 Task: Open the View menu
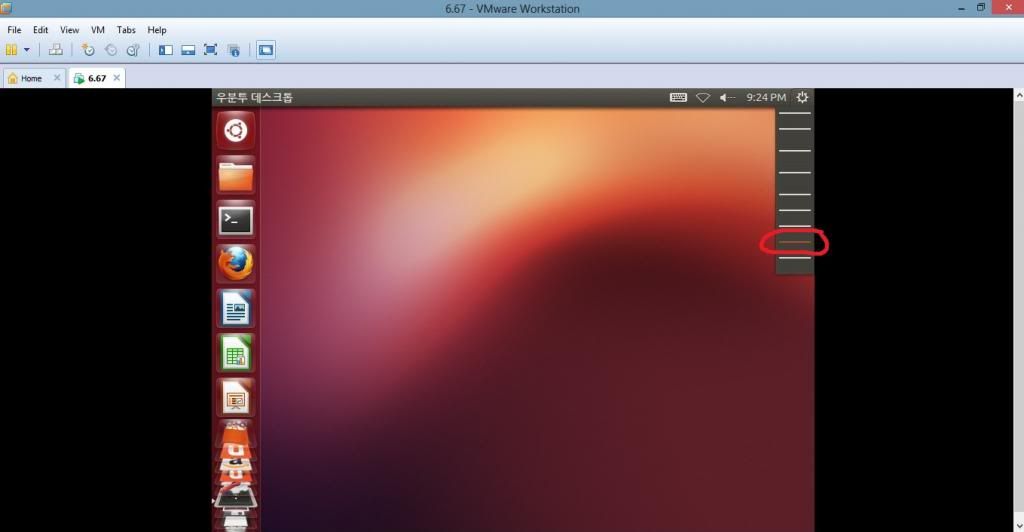pos(69,30)
